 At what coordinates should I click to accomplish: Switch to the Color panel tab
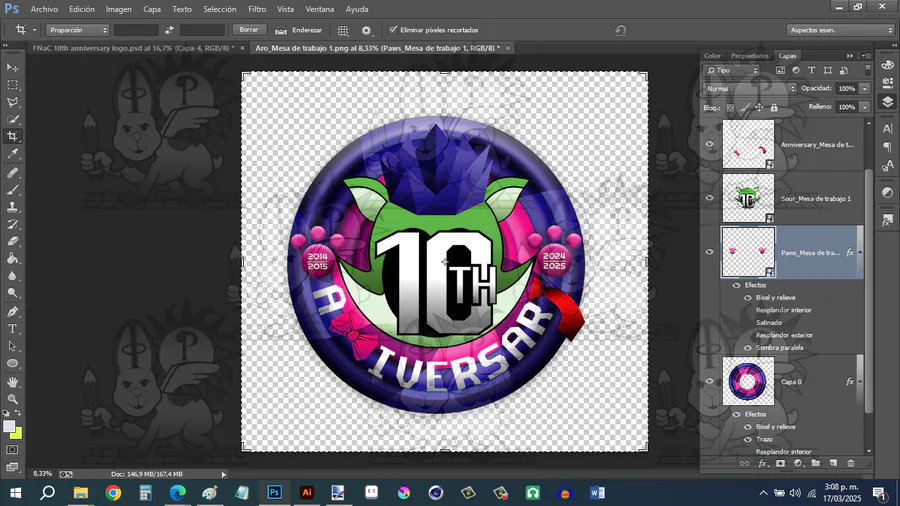click(x=712, y=56)
